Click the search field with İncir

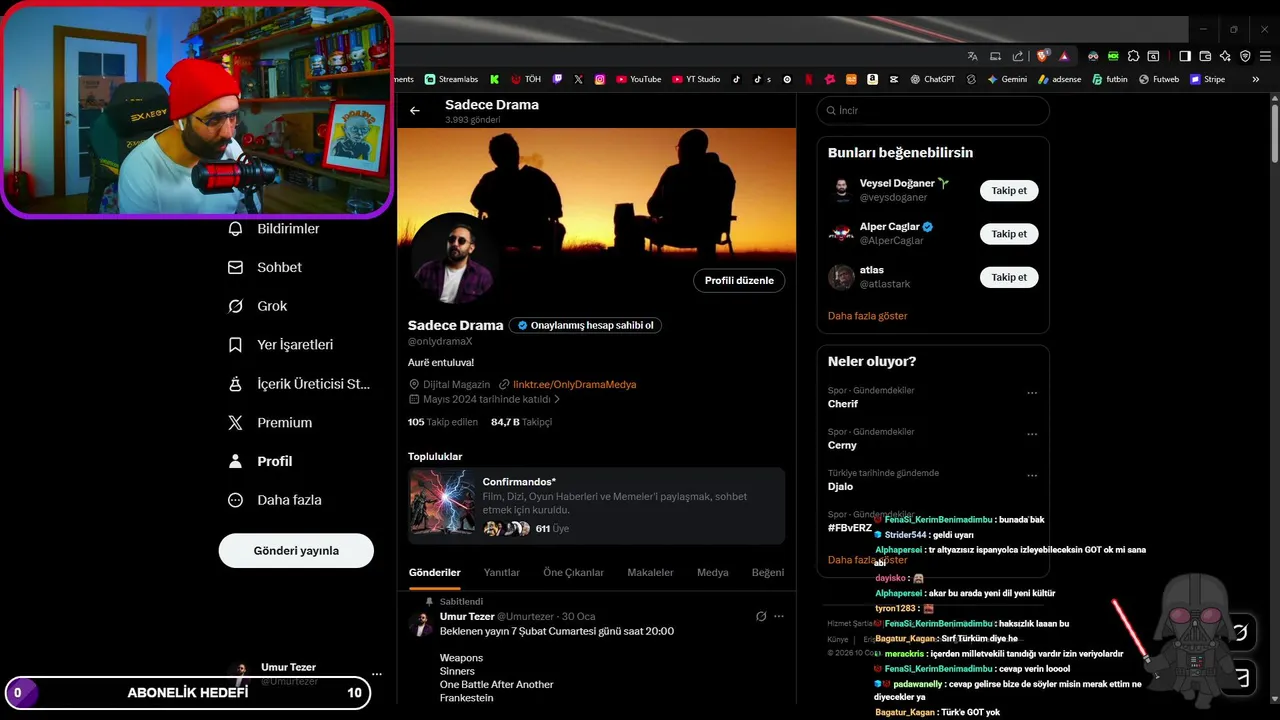click(x=933, y=111)
